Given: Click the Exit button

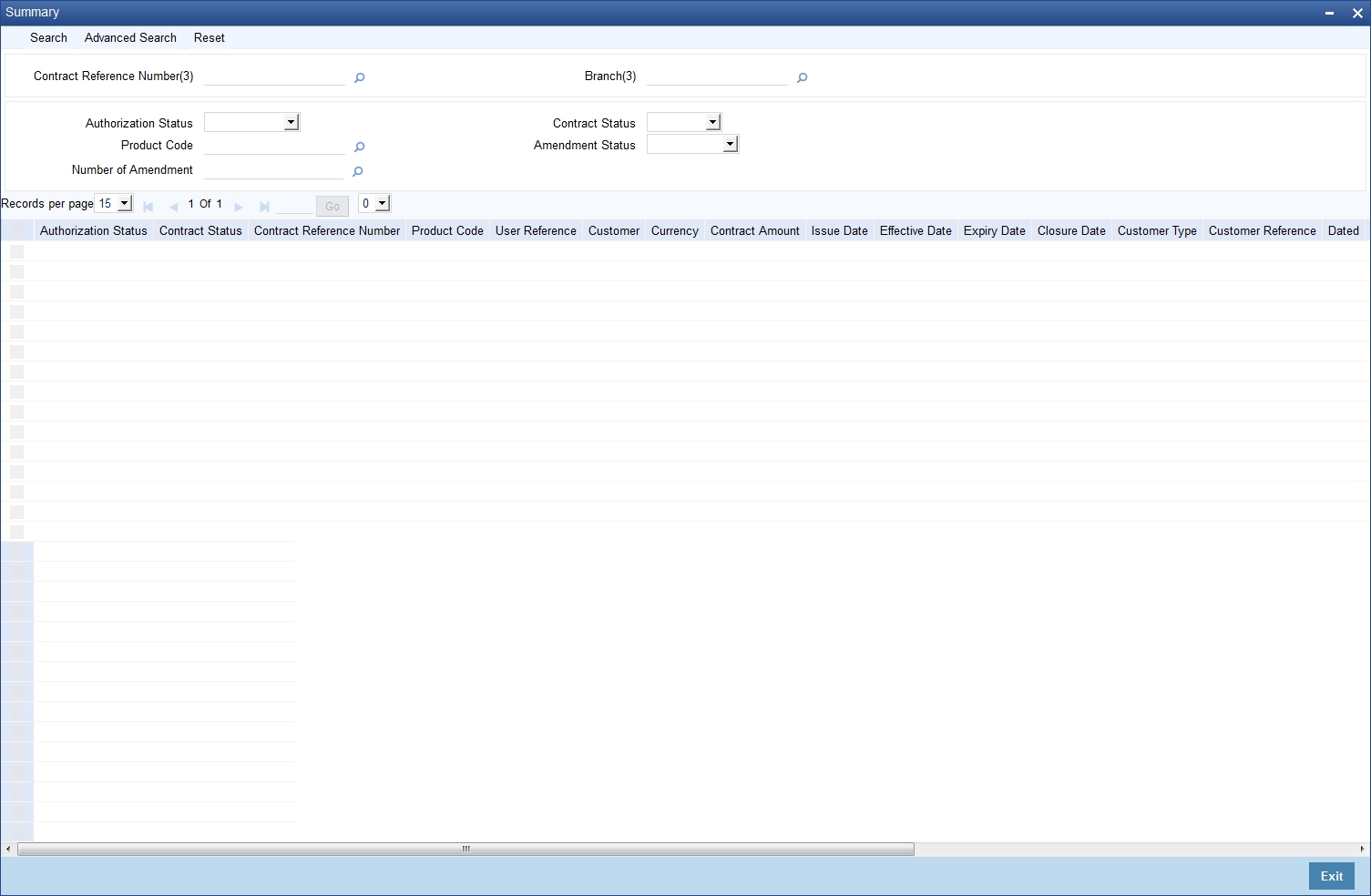Looking at the screenshot, I should pyautogui.click(x=1332, y=876).
